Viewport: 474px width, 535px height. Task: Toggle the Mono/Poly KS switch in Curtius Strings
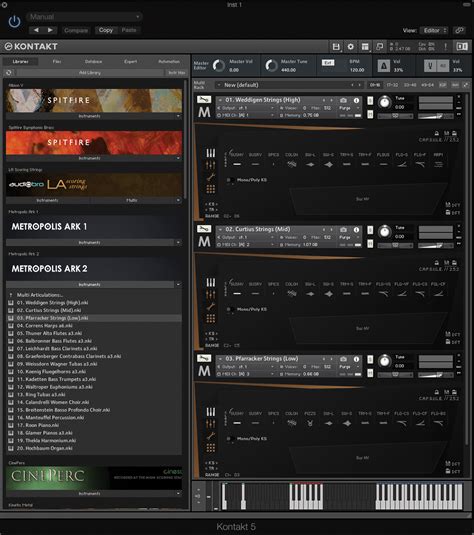tap(230, 309)
